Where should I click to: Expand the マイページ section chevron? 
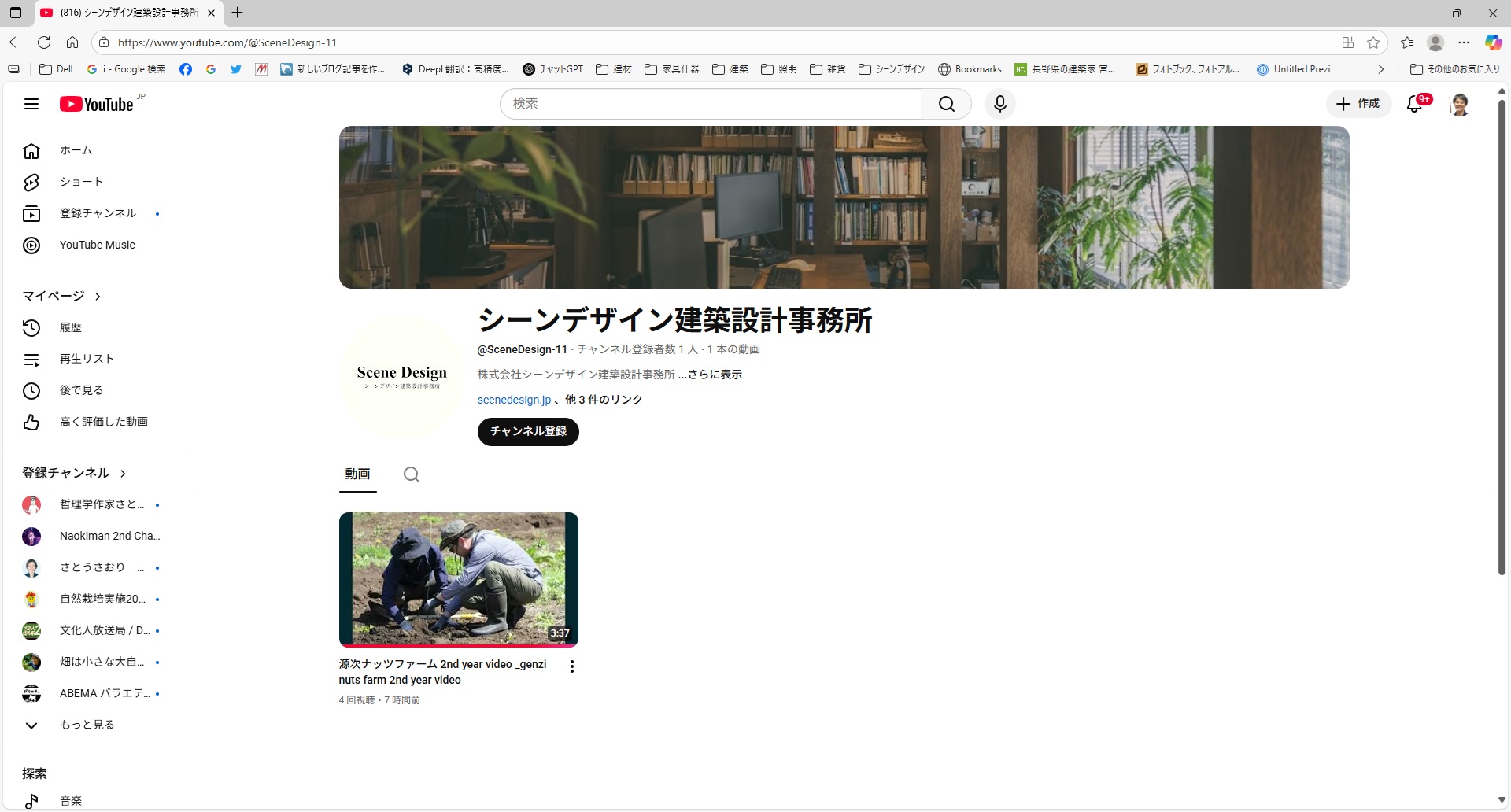(x=98, y=297)
